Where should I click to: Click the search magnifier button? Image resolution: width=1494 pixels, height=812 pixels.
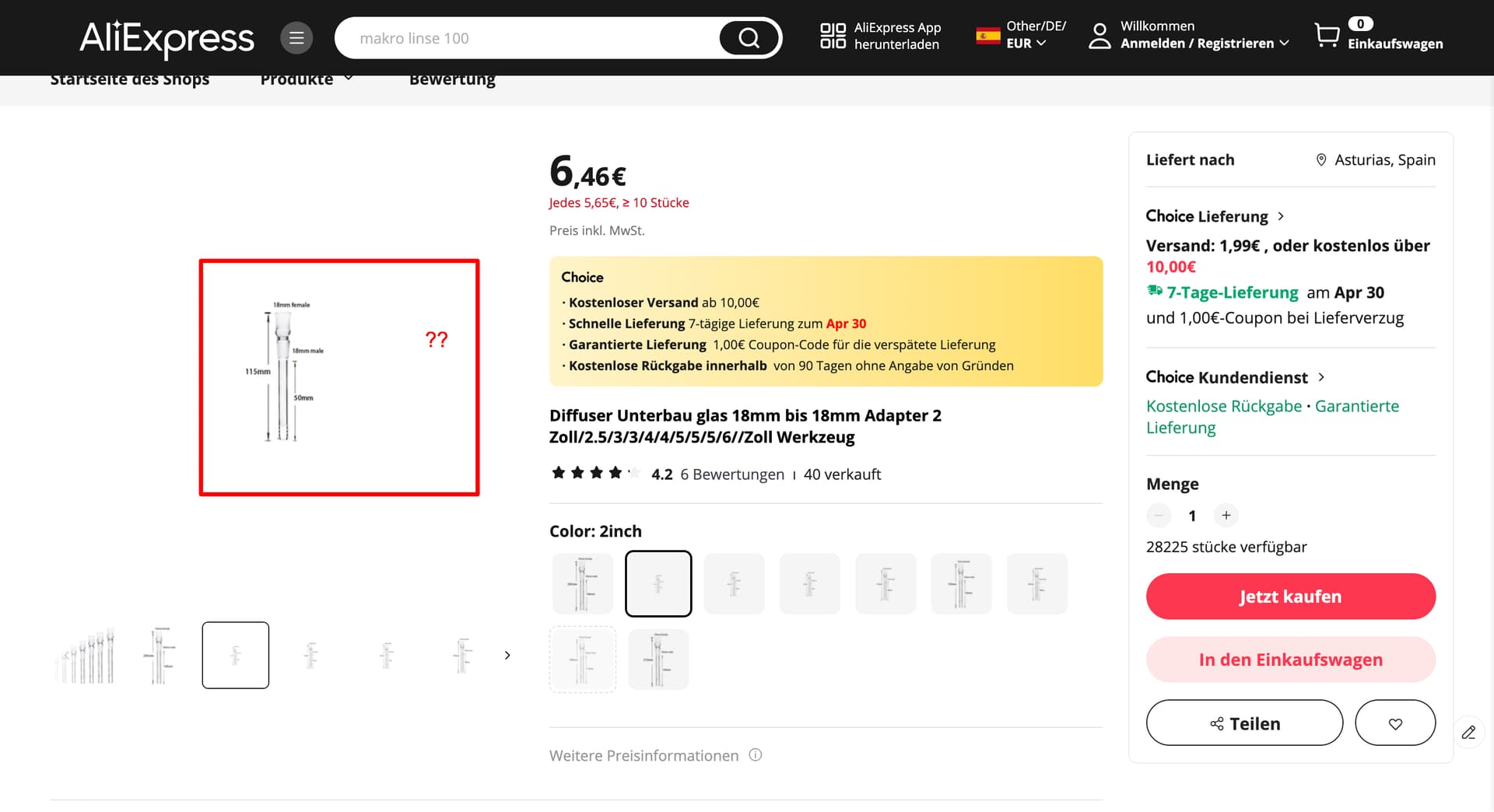tap(749, 38)
